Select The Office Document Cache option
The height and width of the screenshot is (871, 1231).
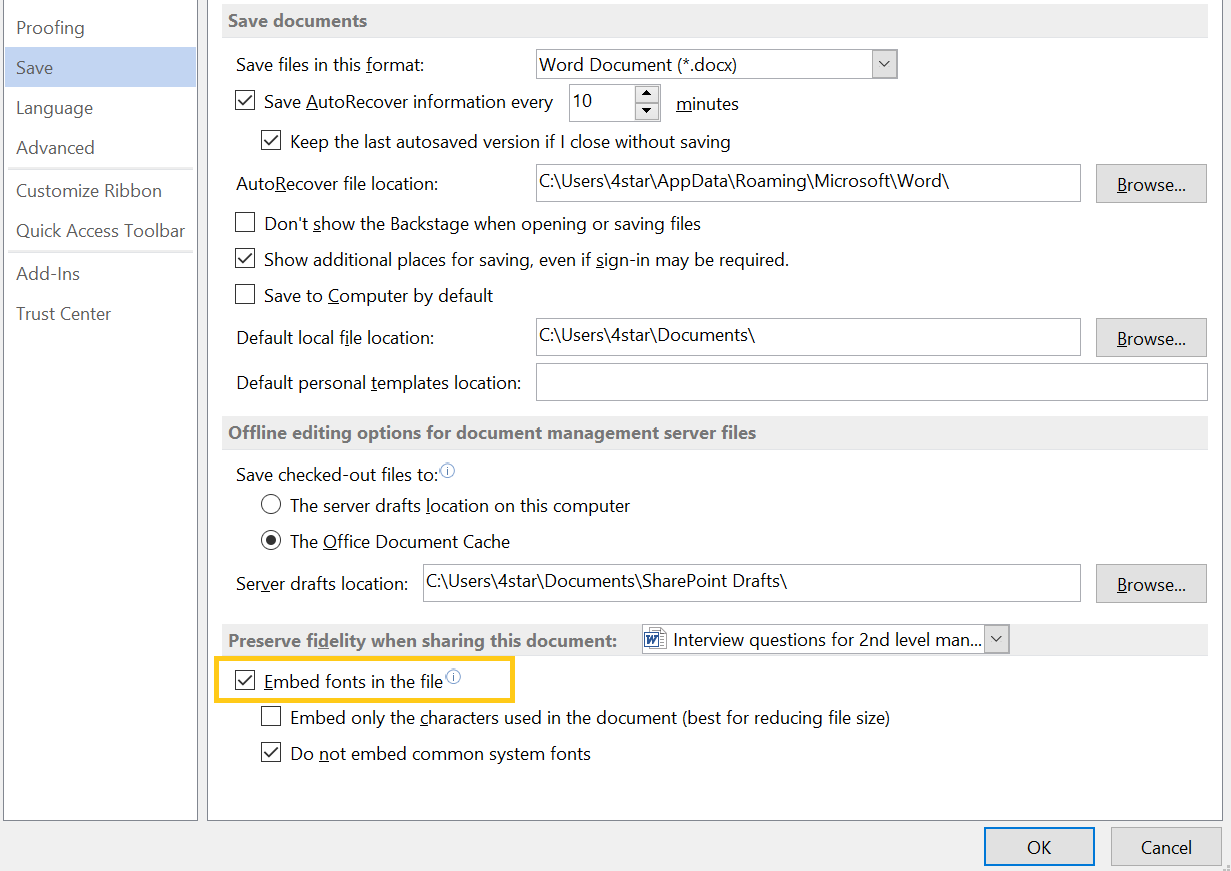(271, 541)
